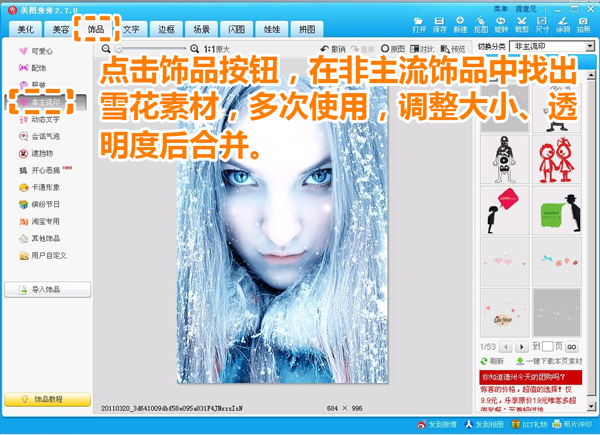Click the zoom-out magnifier icon
Viewport: 600px width, 435px height.
(108, 48)
